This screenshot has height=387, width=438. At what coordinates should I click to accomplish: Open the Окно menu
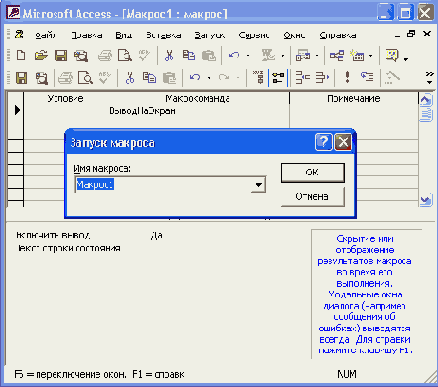tap(294, 35)
